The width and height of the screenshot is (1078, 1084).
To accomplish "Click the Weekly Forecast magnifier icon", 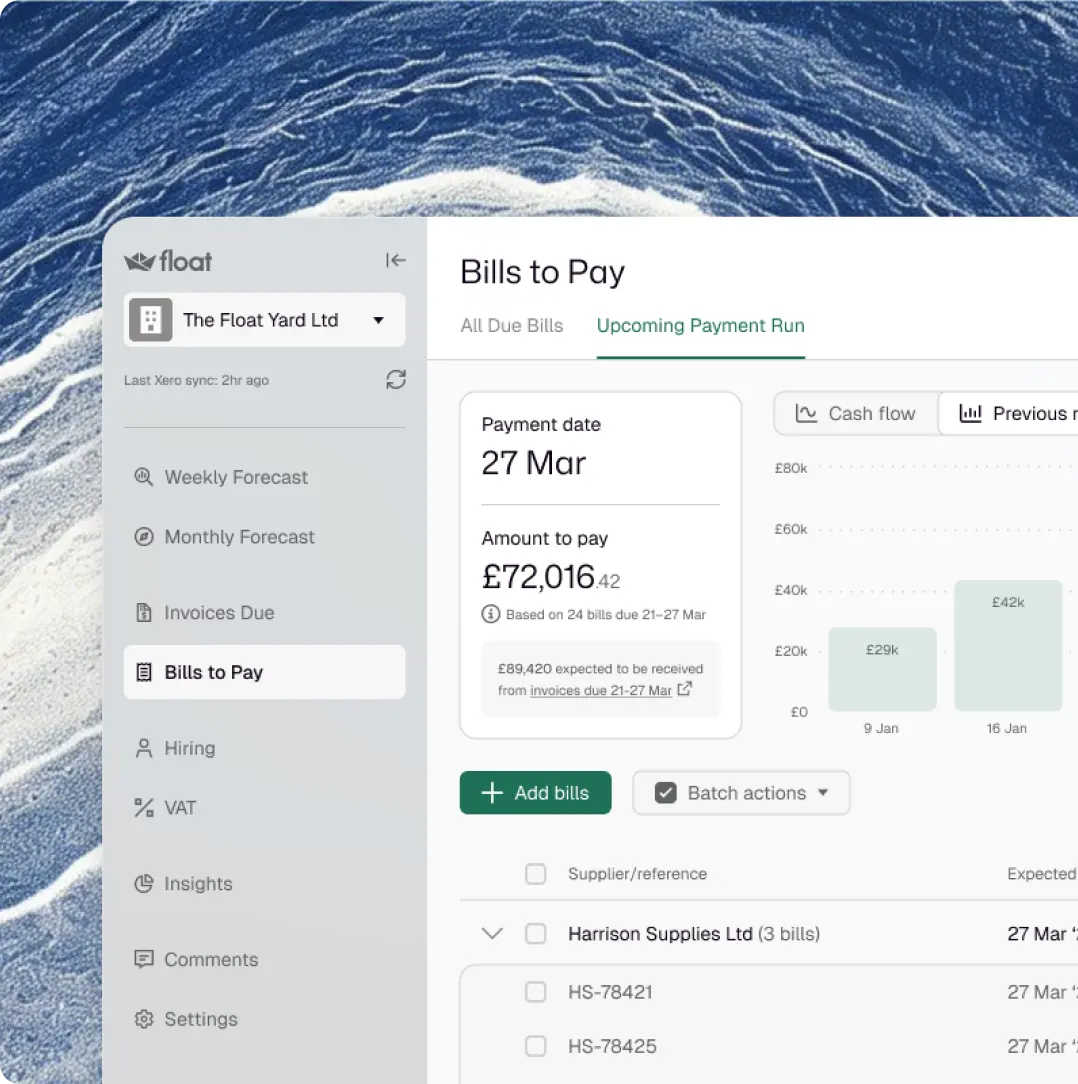I will [x=144, y=477].
